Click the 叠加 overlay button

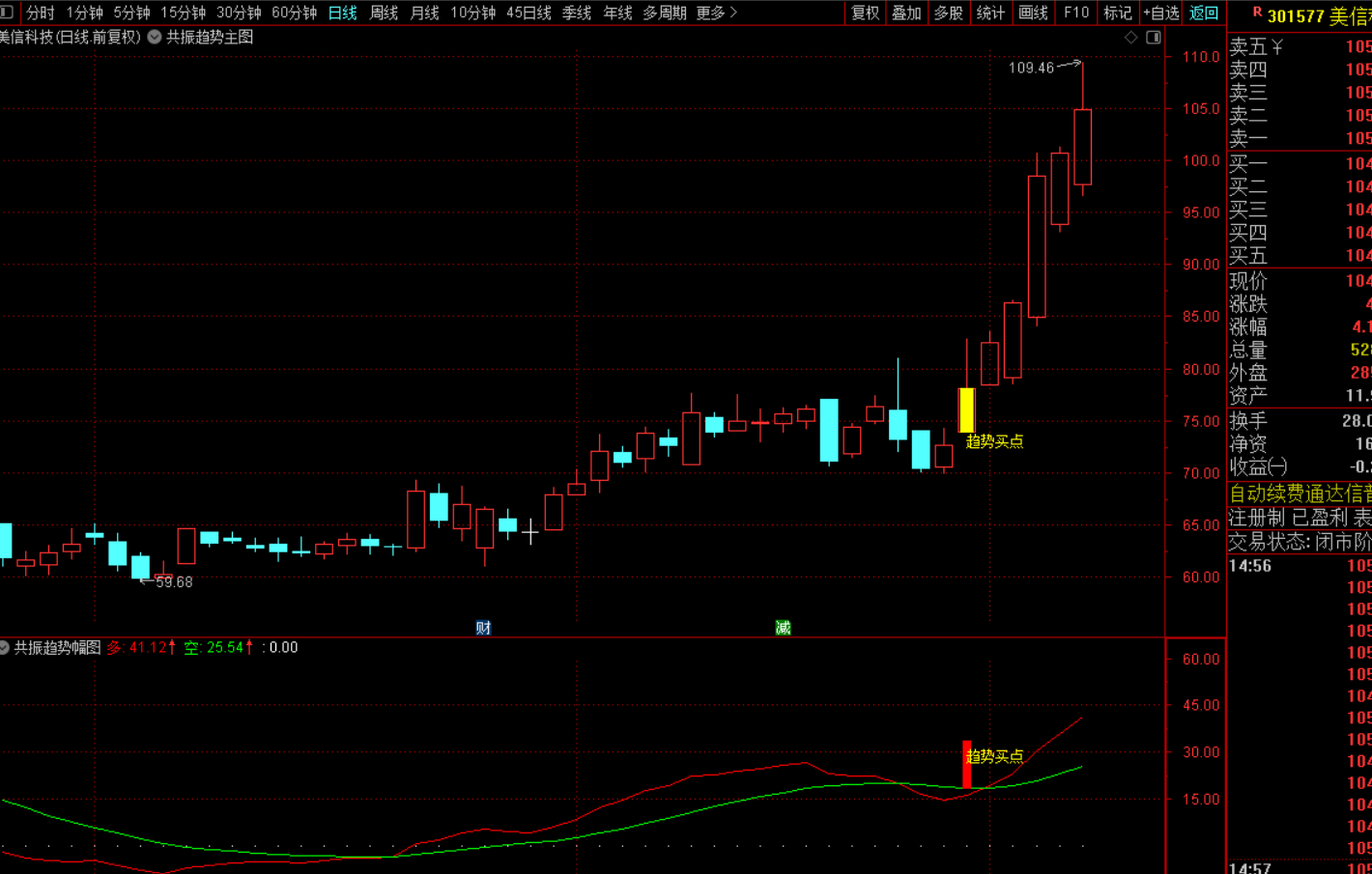pyautogui.click(x=906, y=13)
